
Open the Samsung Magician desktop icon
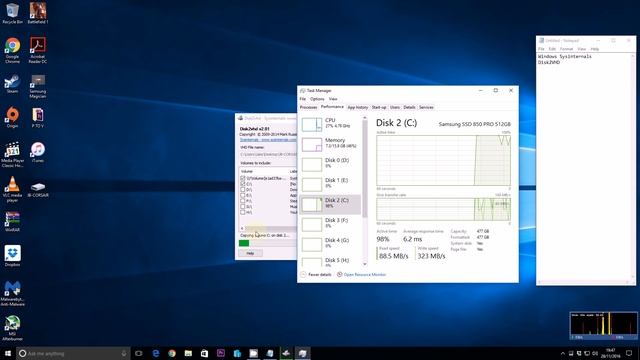38,86
